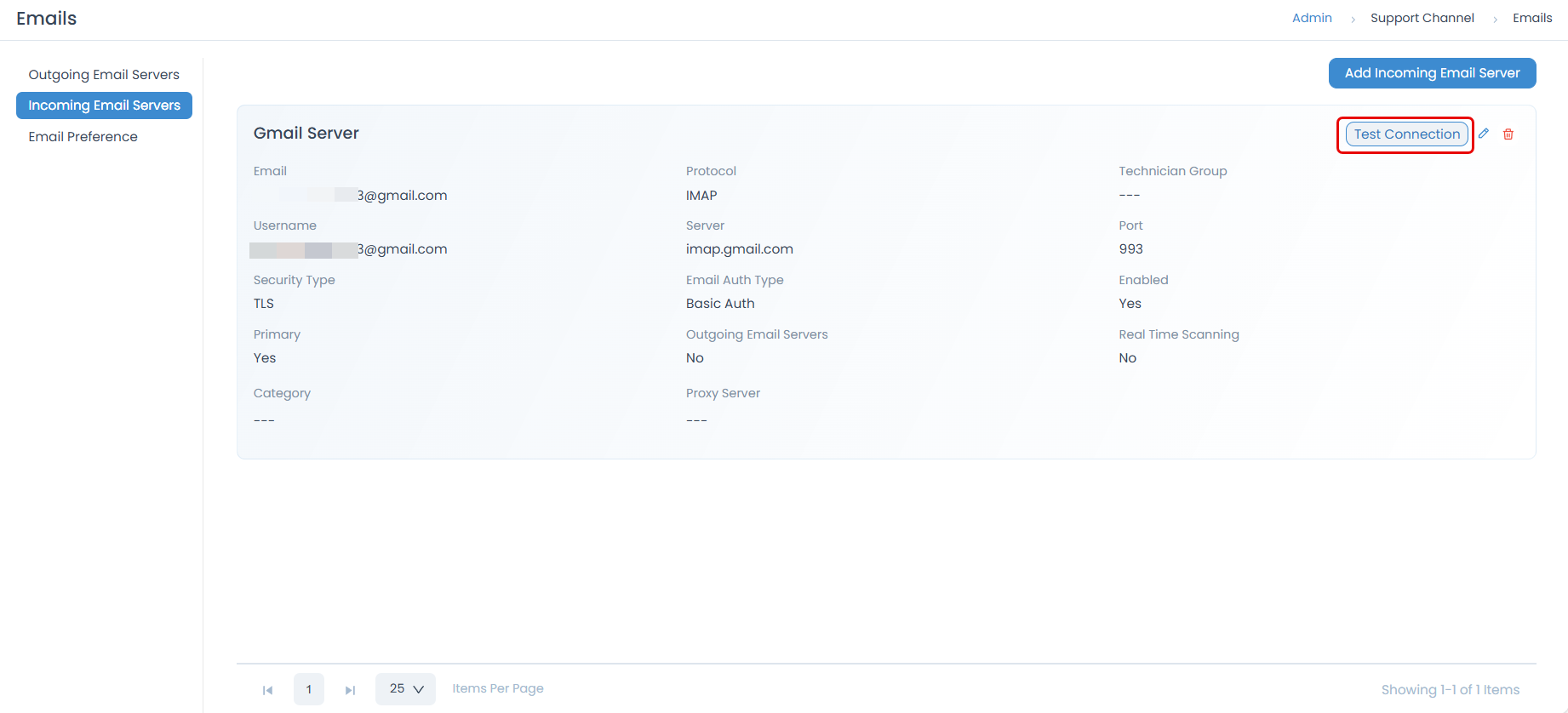Click the Emails breadcrumb item

[1532, 18]
